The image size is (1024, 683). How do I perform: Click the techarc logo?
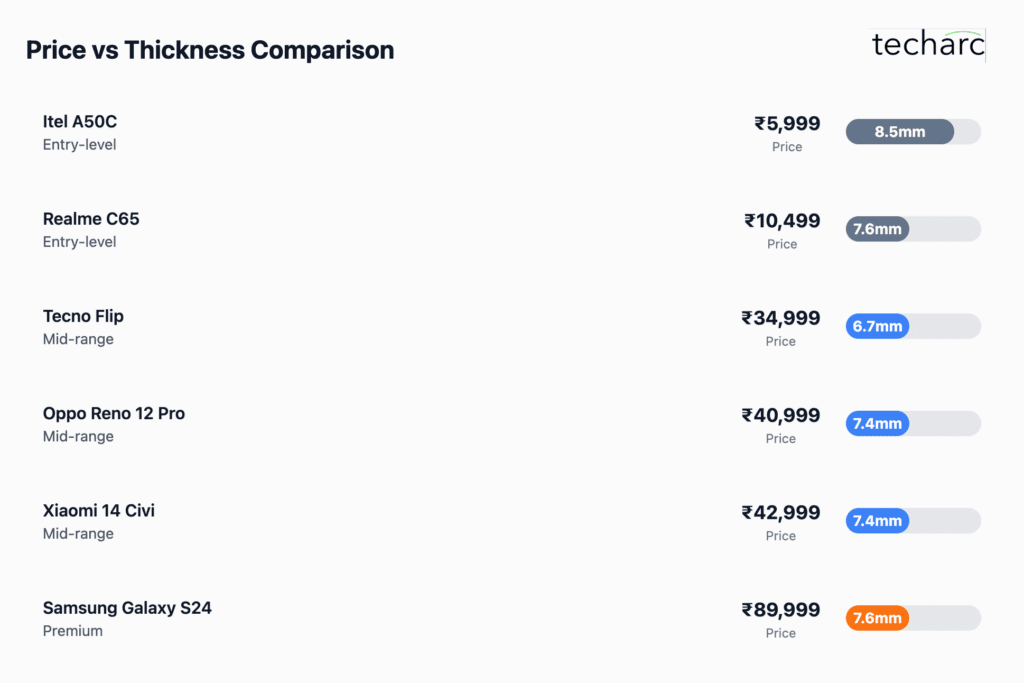pyautogui.click(x=928, y=44)
